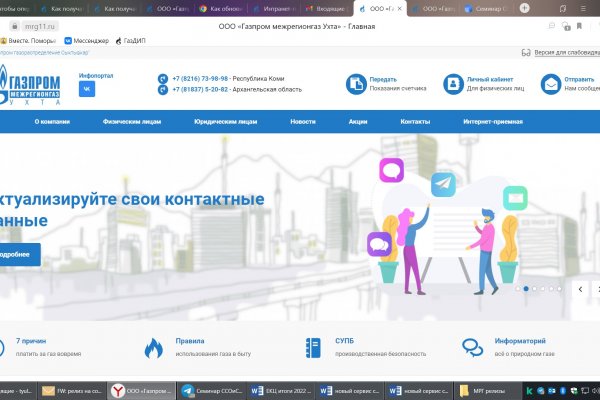Click the Отправить message bubble icon
600x400 pixels.
pos(550,83)
